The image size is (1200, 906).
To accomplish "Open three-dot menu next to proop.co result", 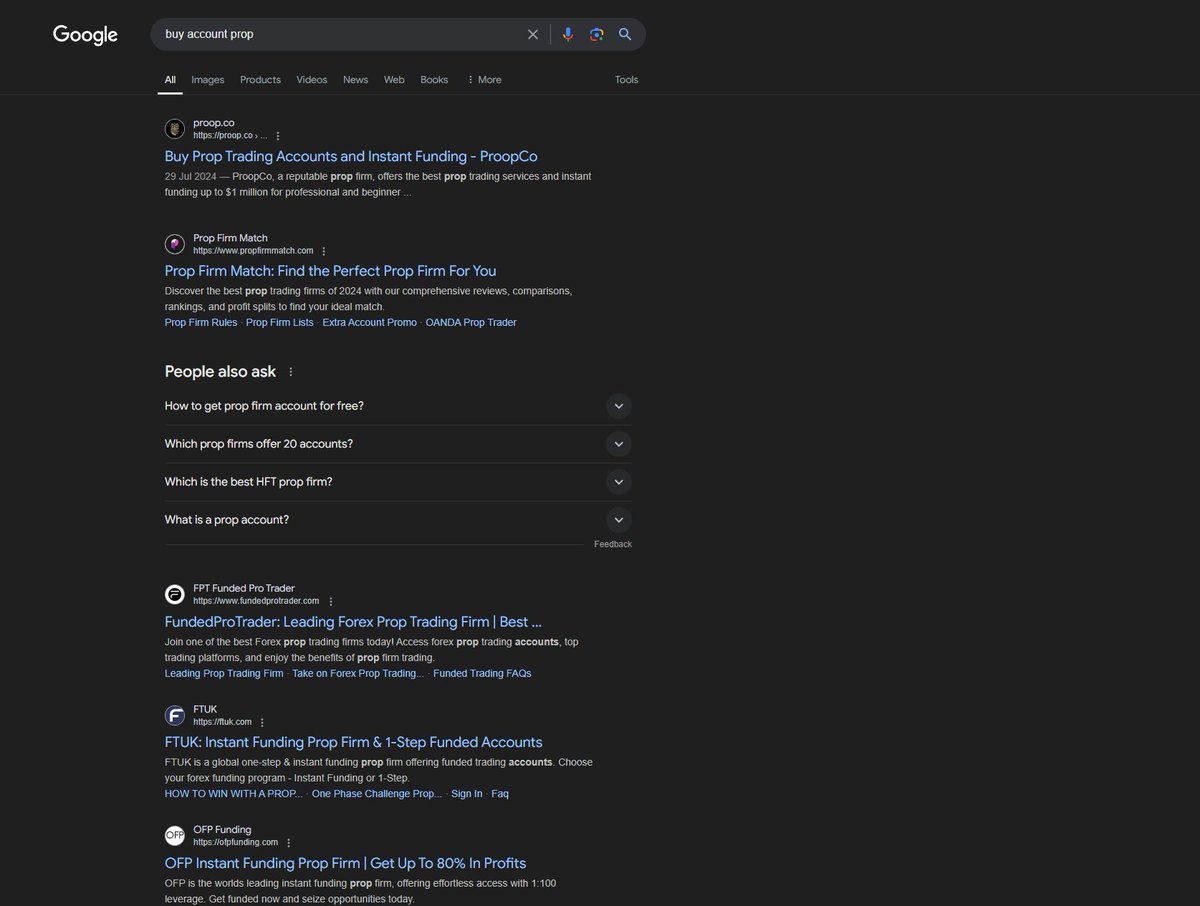I will point(278,136).
